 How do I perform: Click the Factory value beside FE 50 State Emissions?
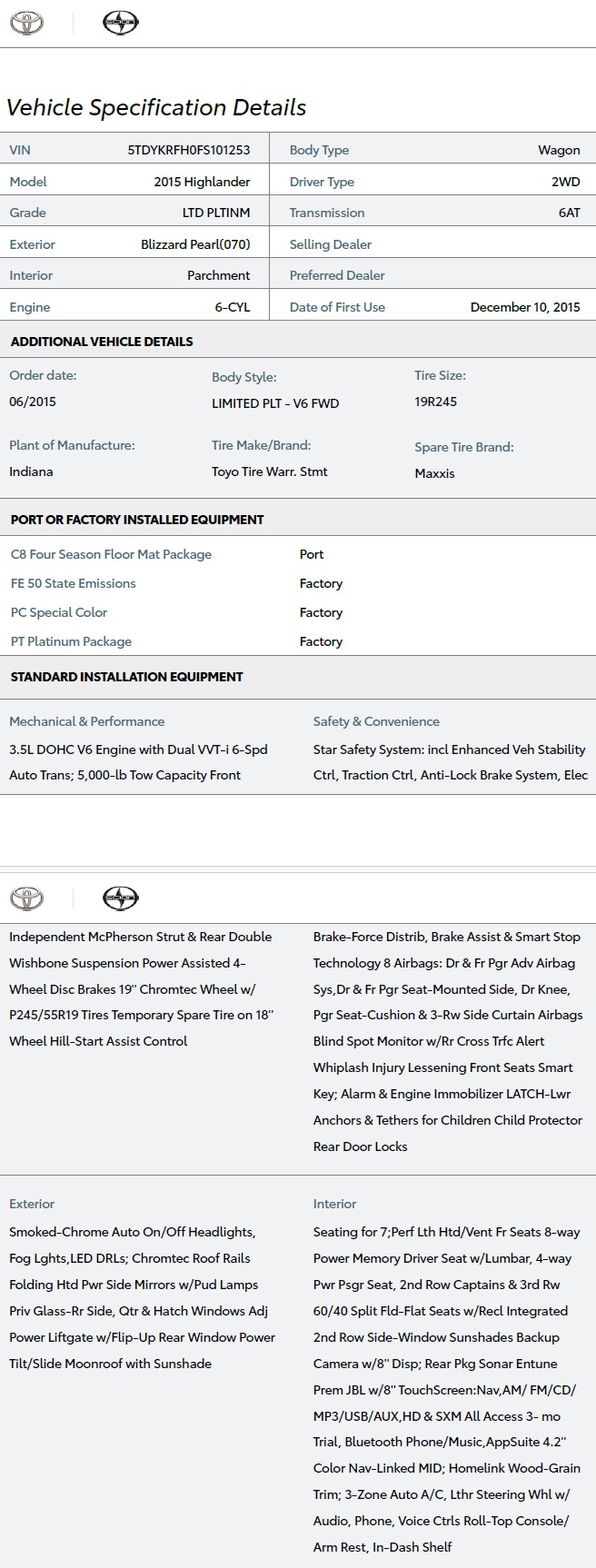point(321,583)
